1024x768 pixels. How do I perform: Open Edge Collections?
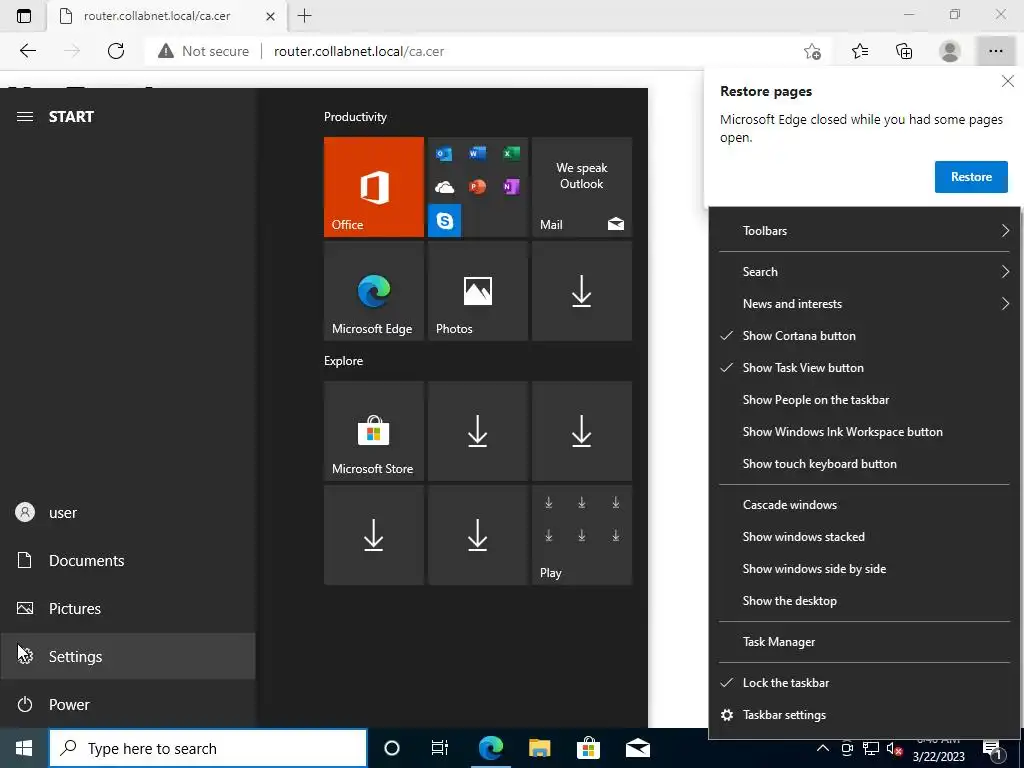pos(904,51)
